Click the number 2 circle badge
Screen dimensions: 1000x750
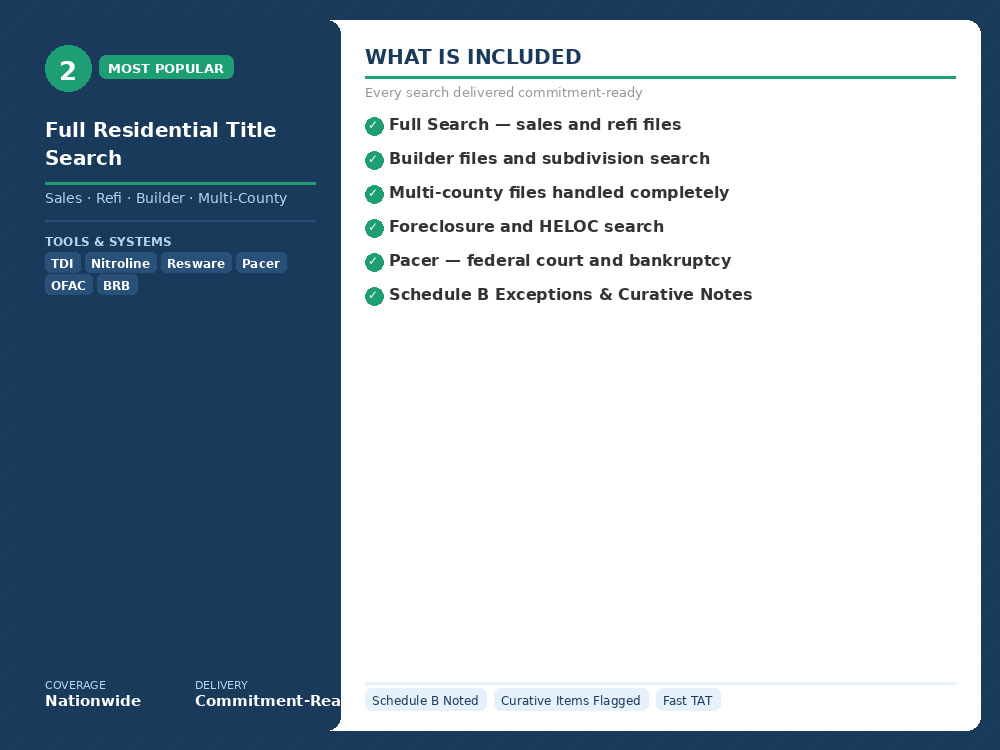pos(68,68)
